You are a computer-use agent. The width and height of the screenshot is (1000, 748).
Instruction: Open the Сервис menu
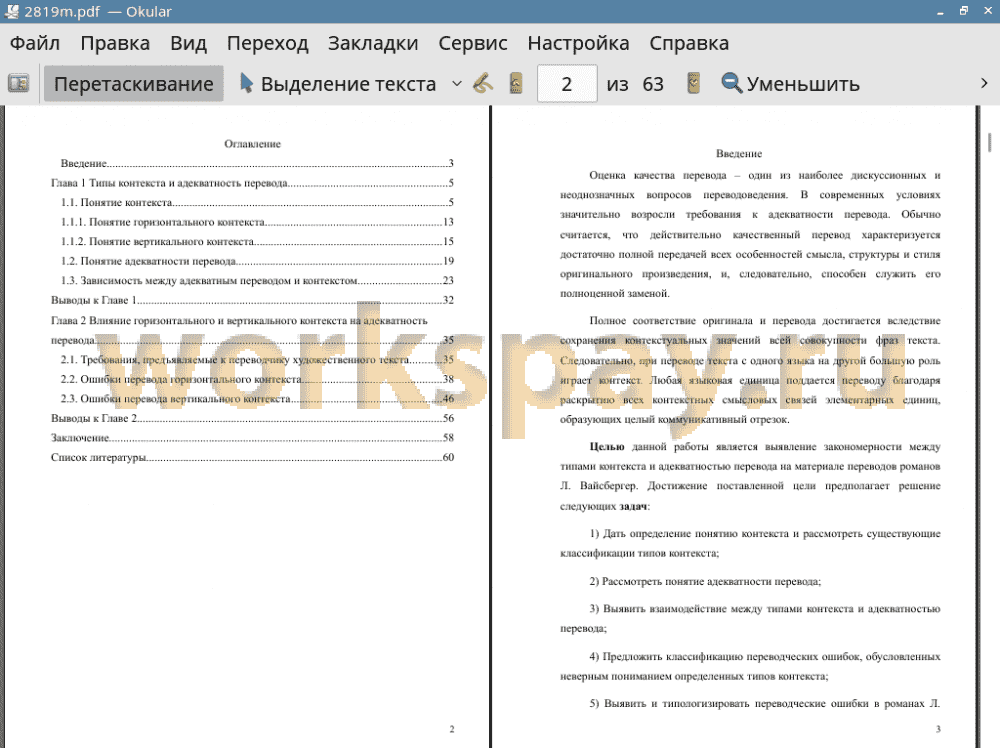click(473, 43)
